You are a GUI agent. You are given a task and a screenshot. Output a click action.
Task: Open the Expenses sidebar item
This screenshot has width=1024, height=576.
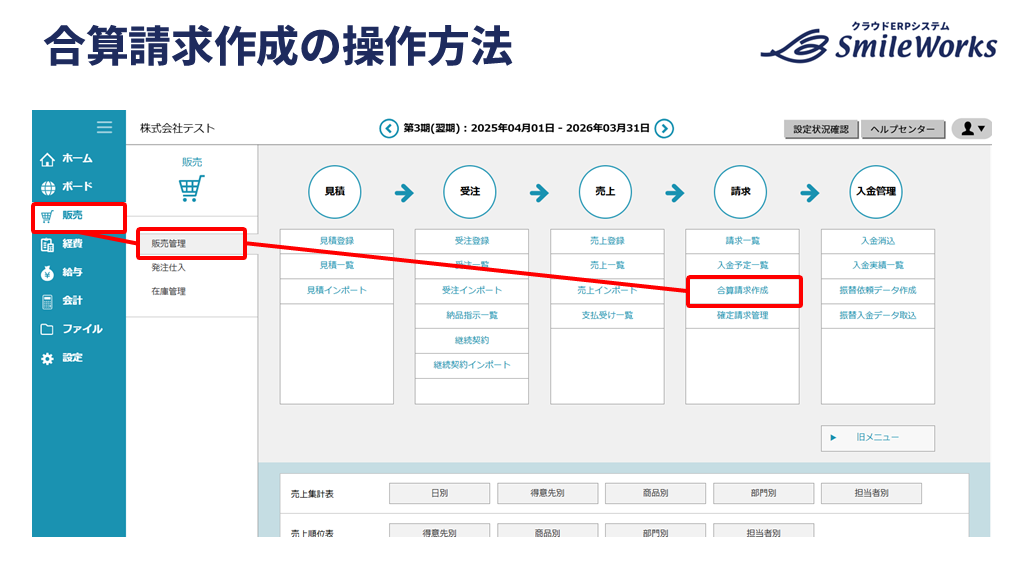tap(66, 244)
